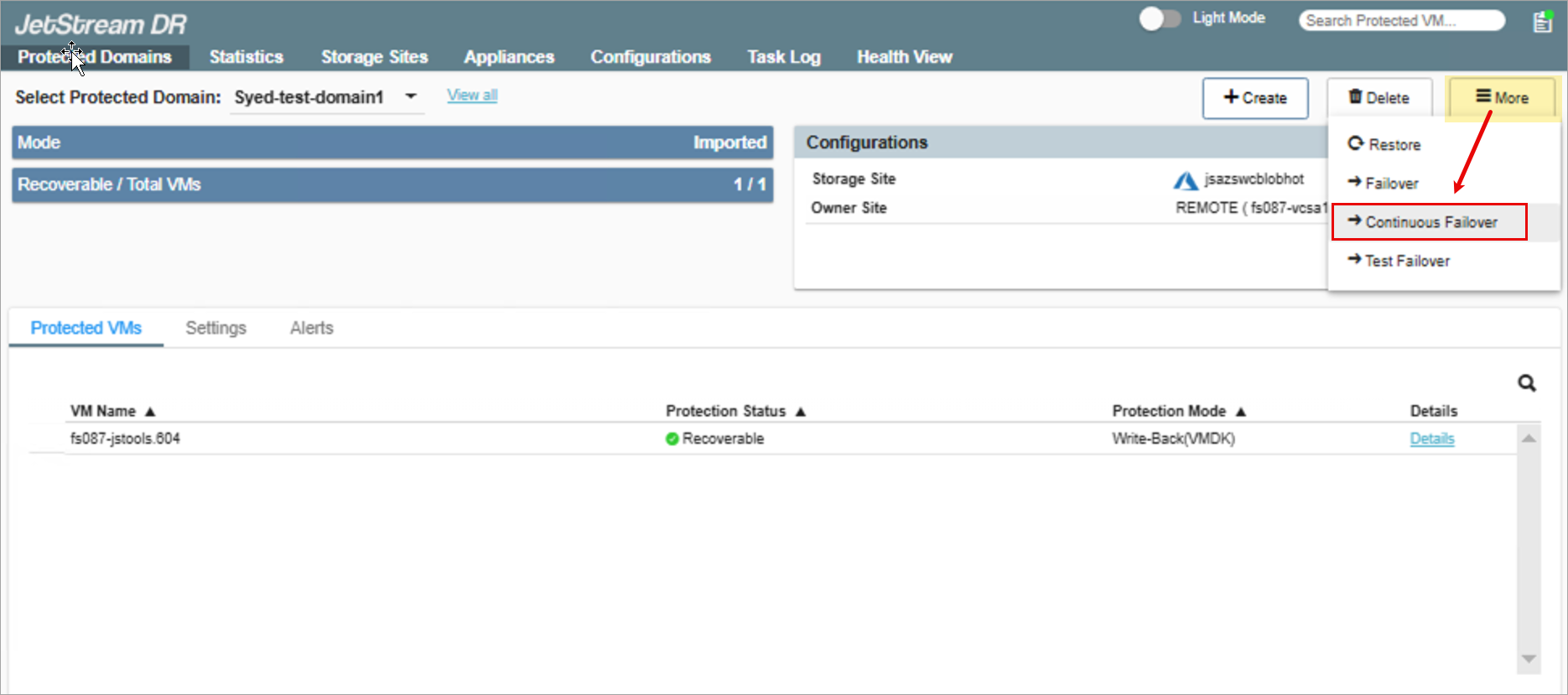The width and height of the screenshot is (1568, 695).
Task: Sort by VM Name column arrow
Action: (150, 412)
